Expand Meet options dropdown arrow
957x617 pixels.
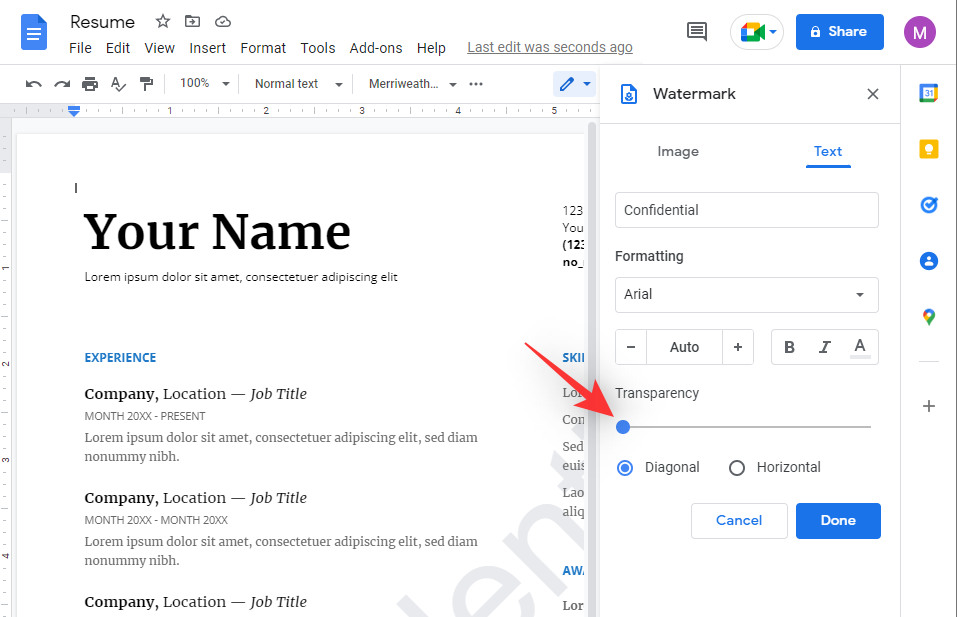773,32
